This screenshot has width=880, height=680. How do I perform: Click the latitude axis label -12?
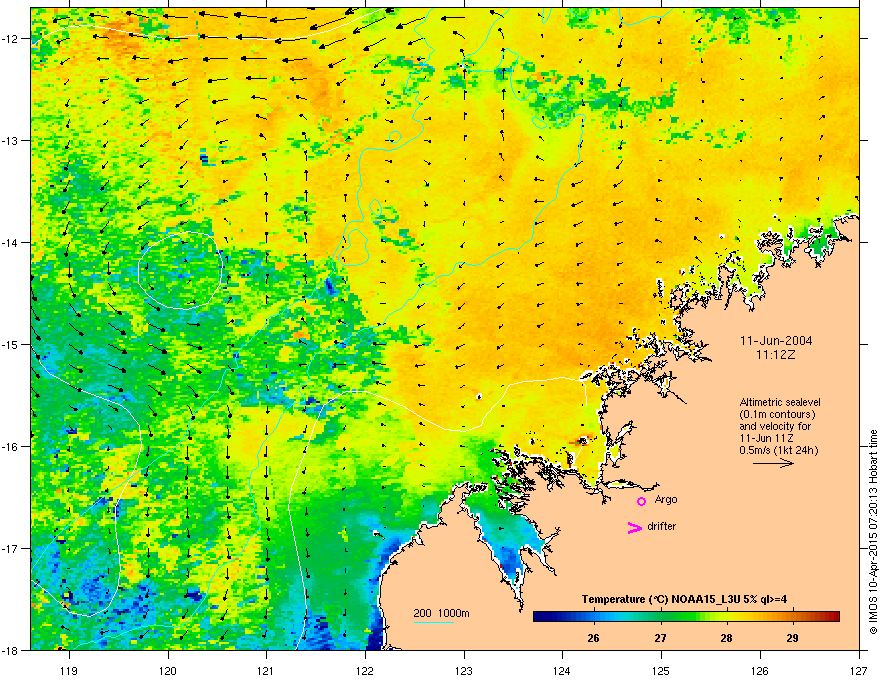click(11, 39)
